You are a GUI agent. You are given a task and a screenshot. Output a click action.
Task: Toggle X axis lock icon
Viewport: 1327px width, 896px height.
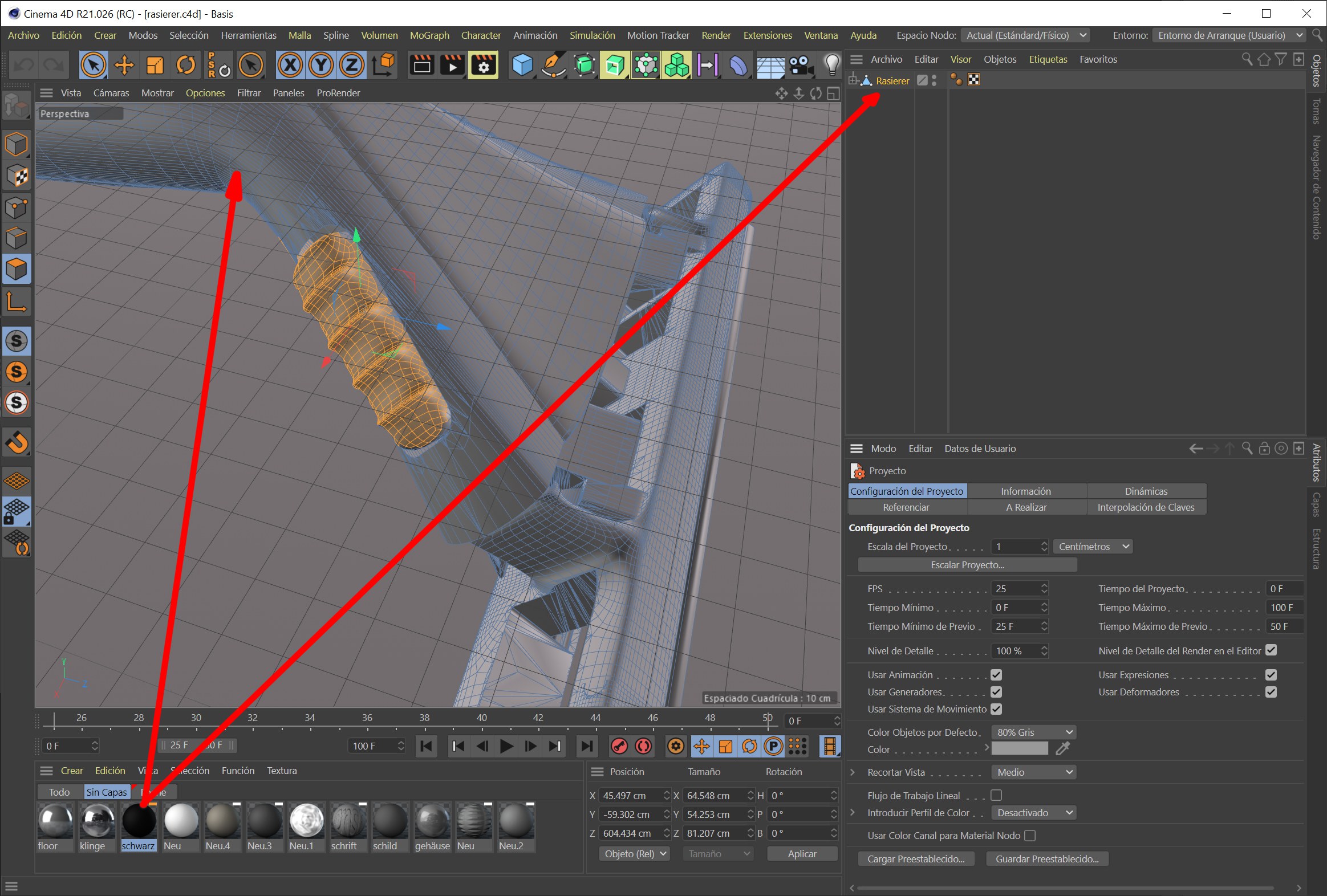tap(290, 65)
